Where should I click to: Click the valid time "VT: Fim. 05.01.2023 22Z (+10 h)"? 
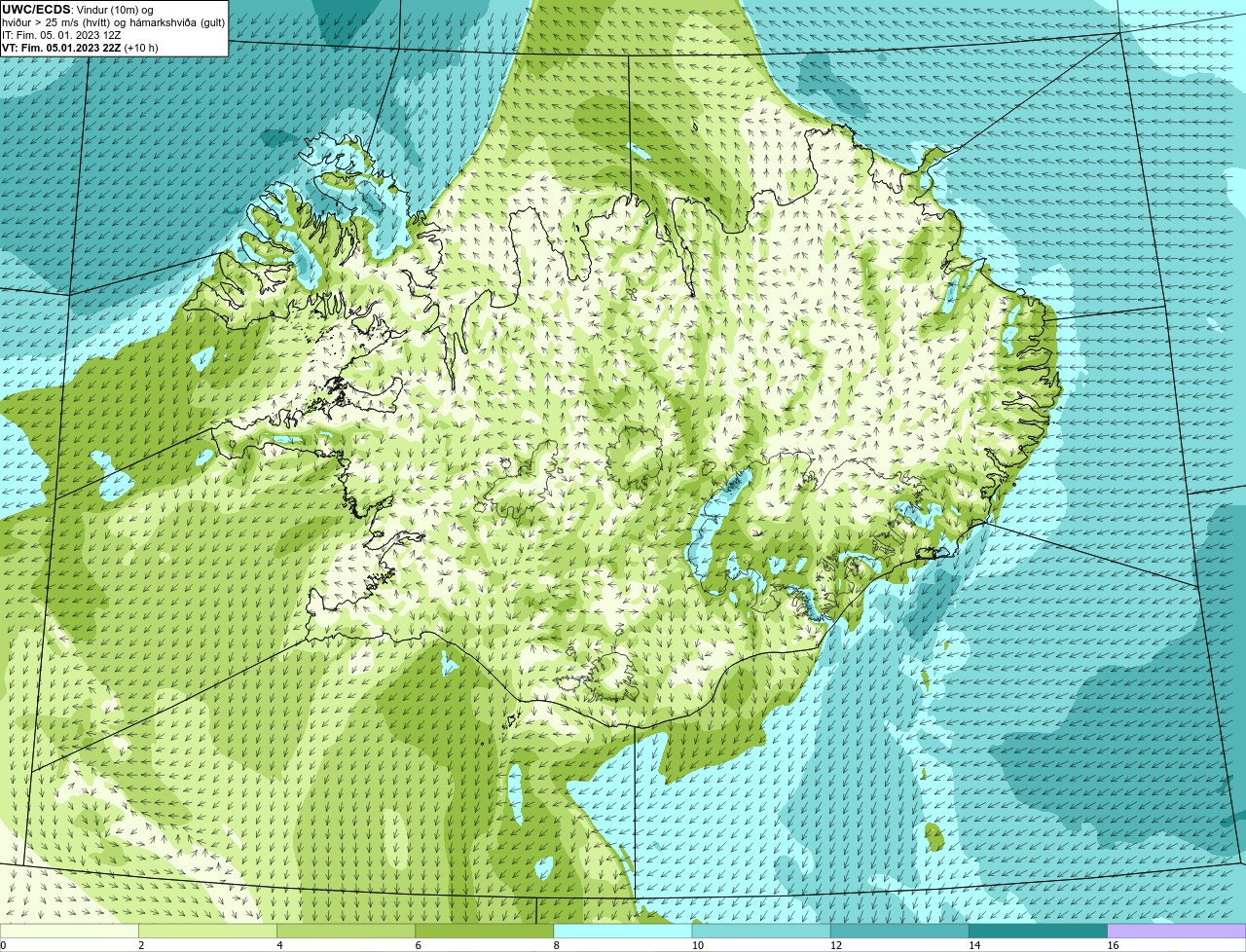click(80, 48)
